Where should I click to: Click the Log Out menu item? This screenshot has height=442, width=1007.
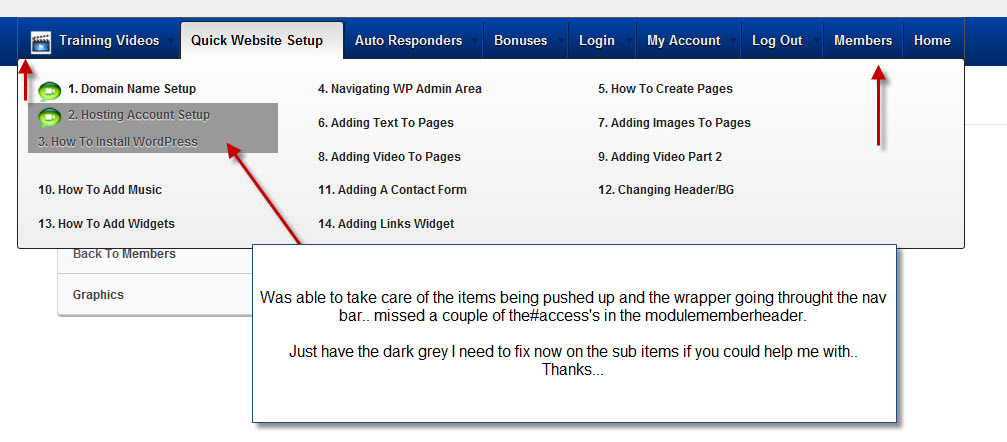777,41
